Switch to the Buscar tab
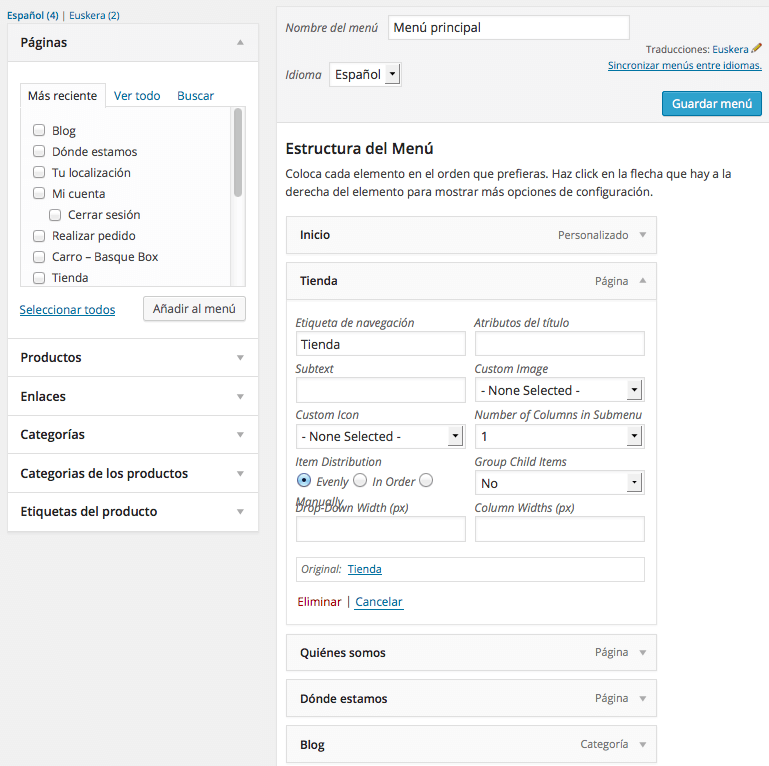769x766 pixels. pos(195,96)
